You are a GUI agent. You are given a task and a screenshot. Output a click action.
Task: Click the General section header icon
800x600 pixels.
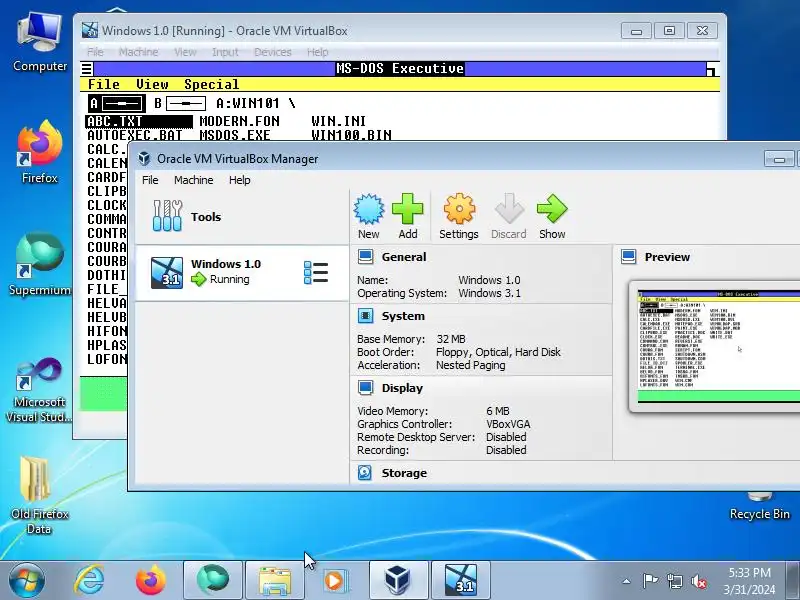point(365,257)
